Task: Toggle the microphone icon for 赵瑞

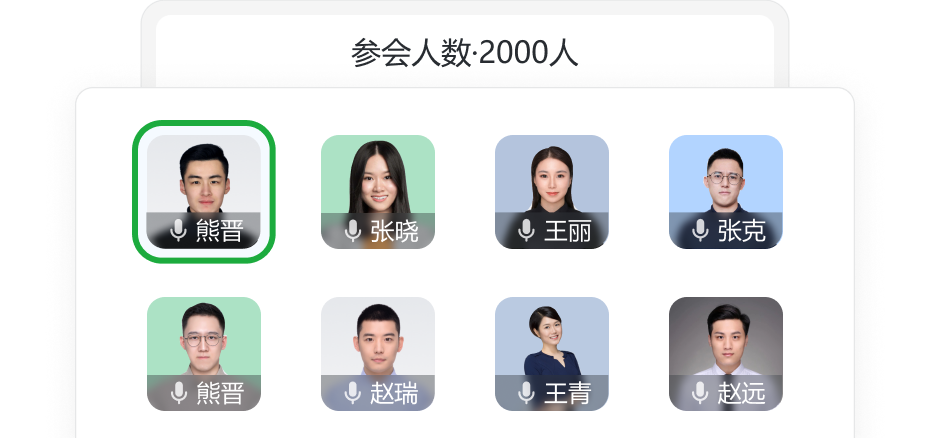Action: [x=353, y=393]
